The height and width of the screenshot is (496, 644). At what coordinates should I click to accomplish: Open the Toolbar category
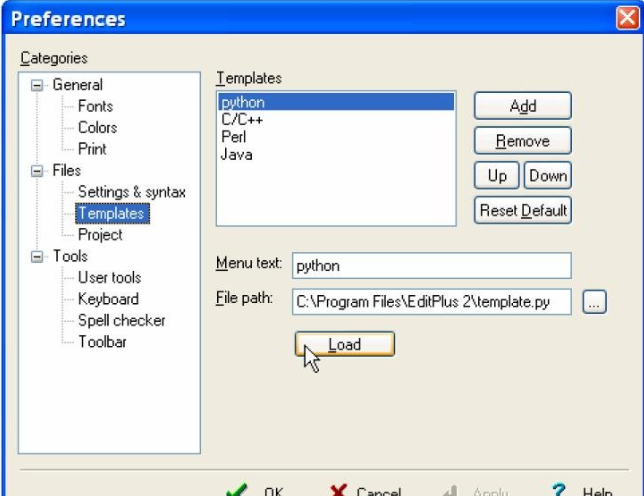pyautogui.click(x=102, y=342)
